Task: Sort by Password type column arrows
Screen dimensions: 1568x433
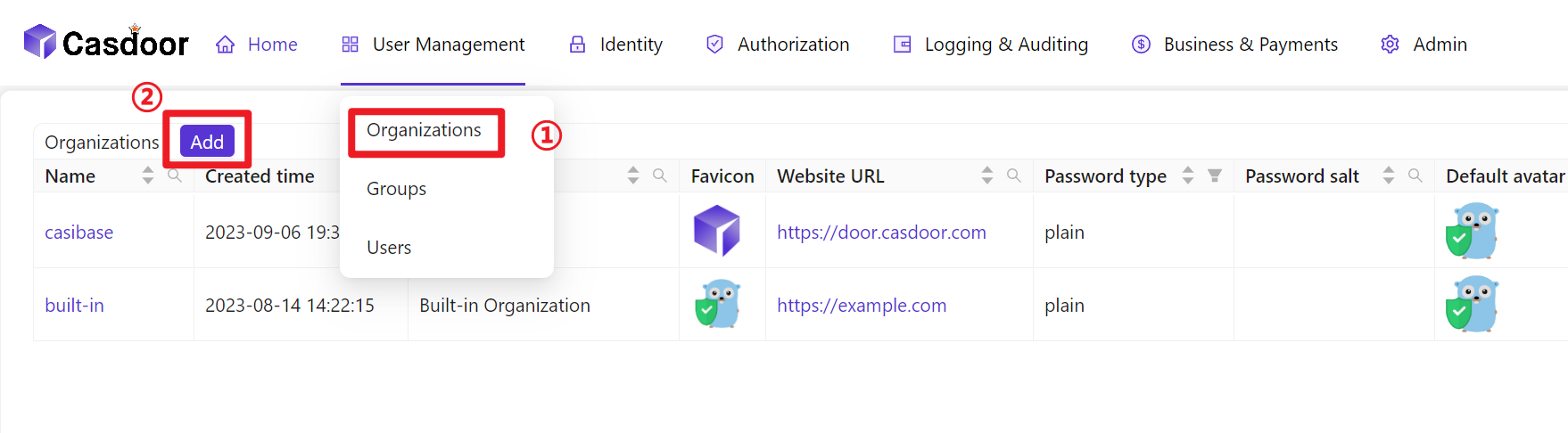Action: tap(1187, 176)
